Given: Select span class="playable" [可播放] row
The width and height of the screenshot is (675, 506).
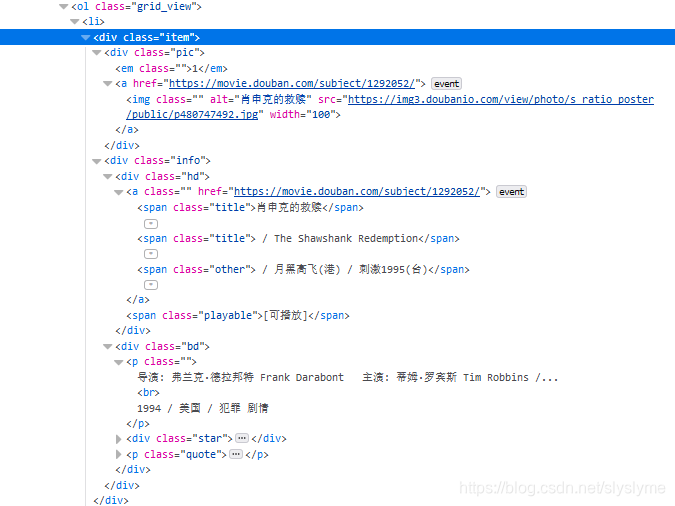Looking at the screenshot, I should click(238, 316).
